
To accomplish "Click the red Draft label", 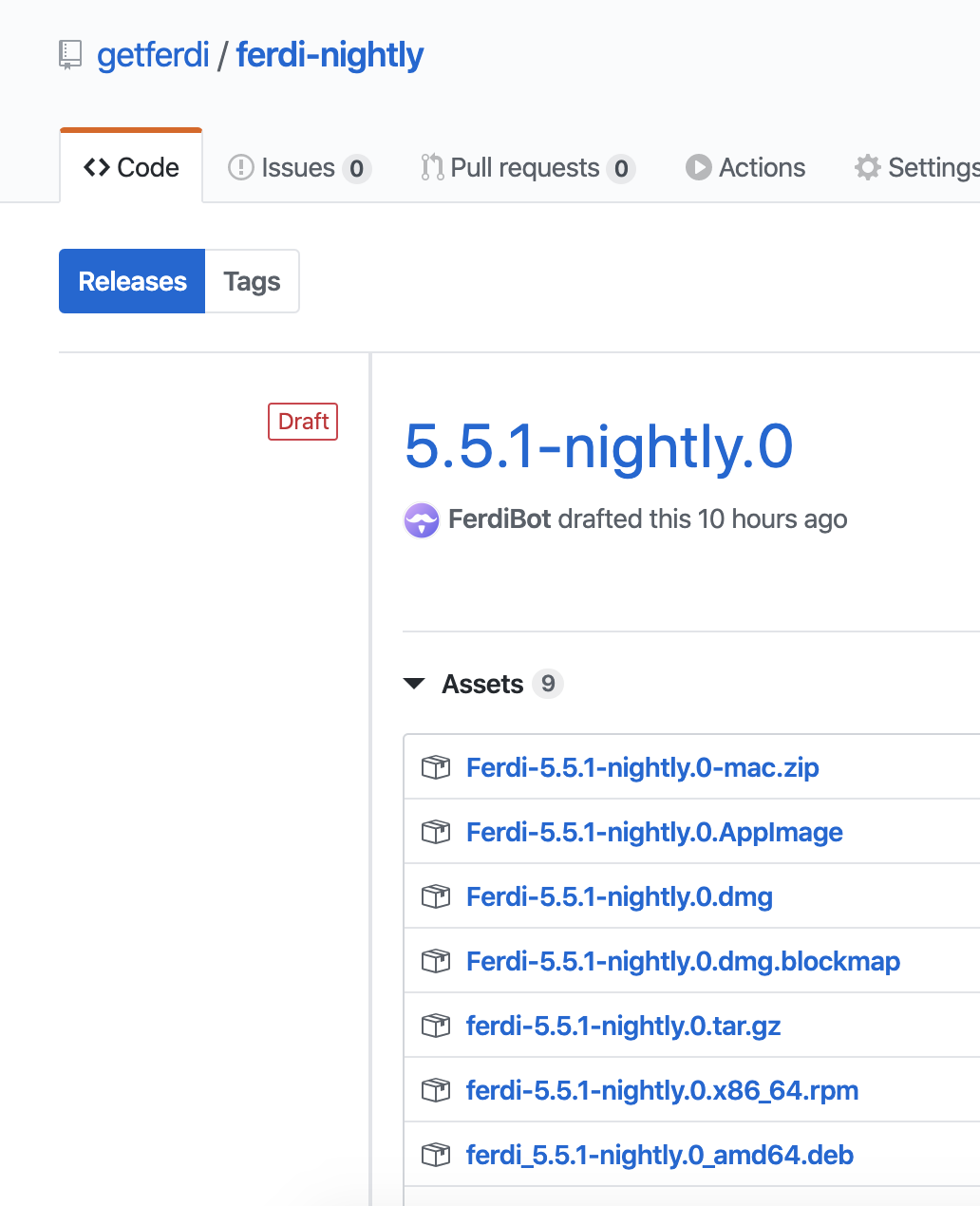I will pyautogui.click(x=303, y=422).
